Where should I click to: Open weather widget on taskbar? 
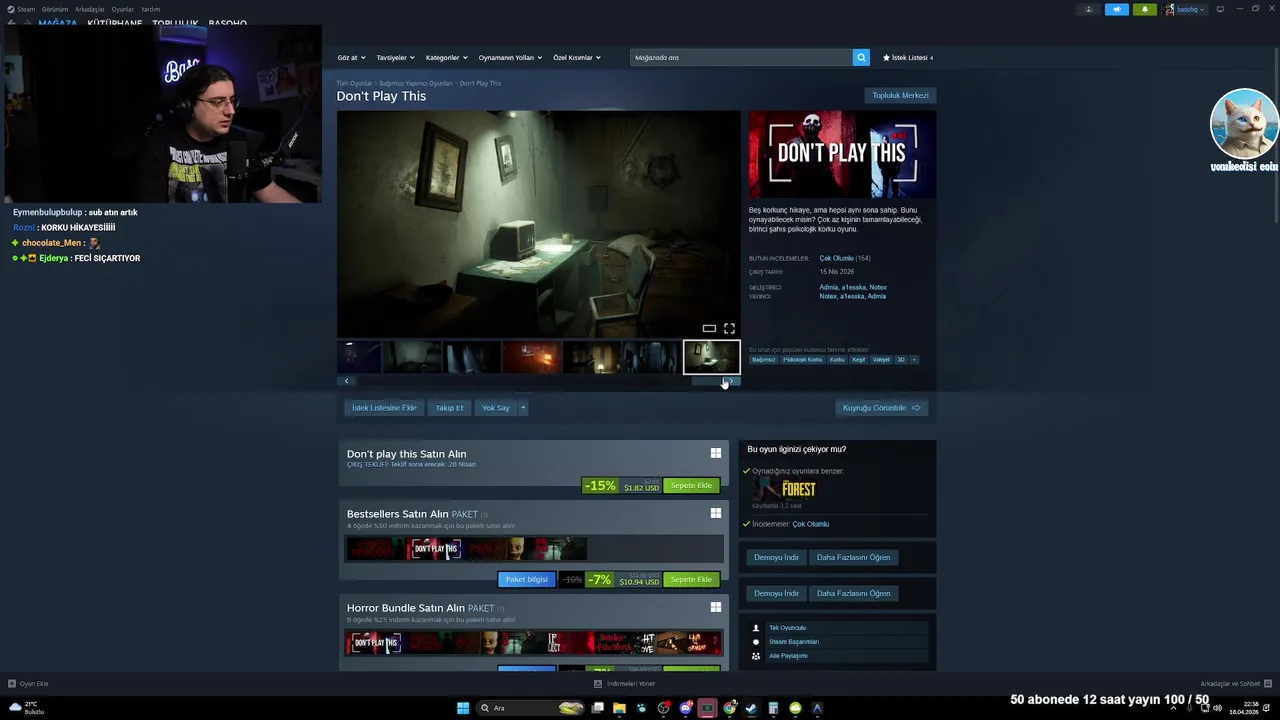point(27,708)
